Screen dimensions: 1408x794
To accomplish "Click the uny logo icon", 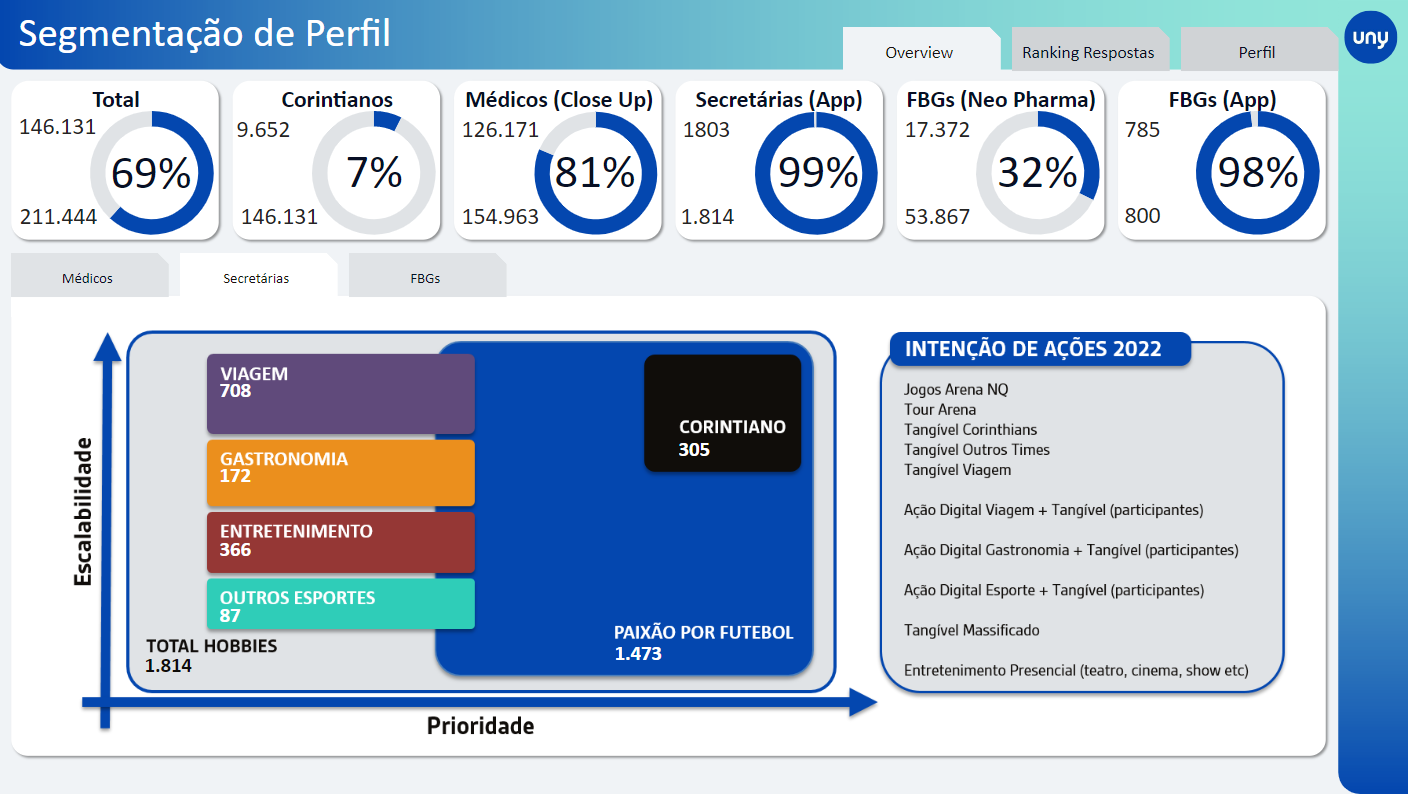I will pyautogui.click(x=1370, y=37).
